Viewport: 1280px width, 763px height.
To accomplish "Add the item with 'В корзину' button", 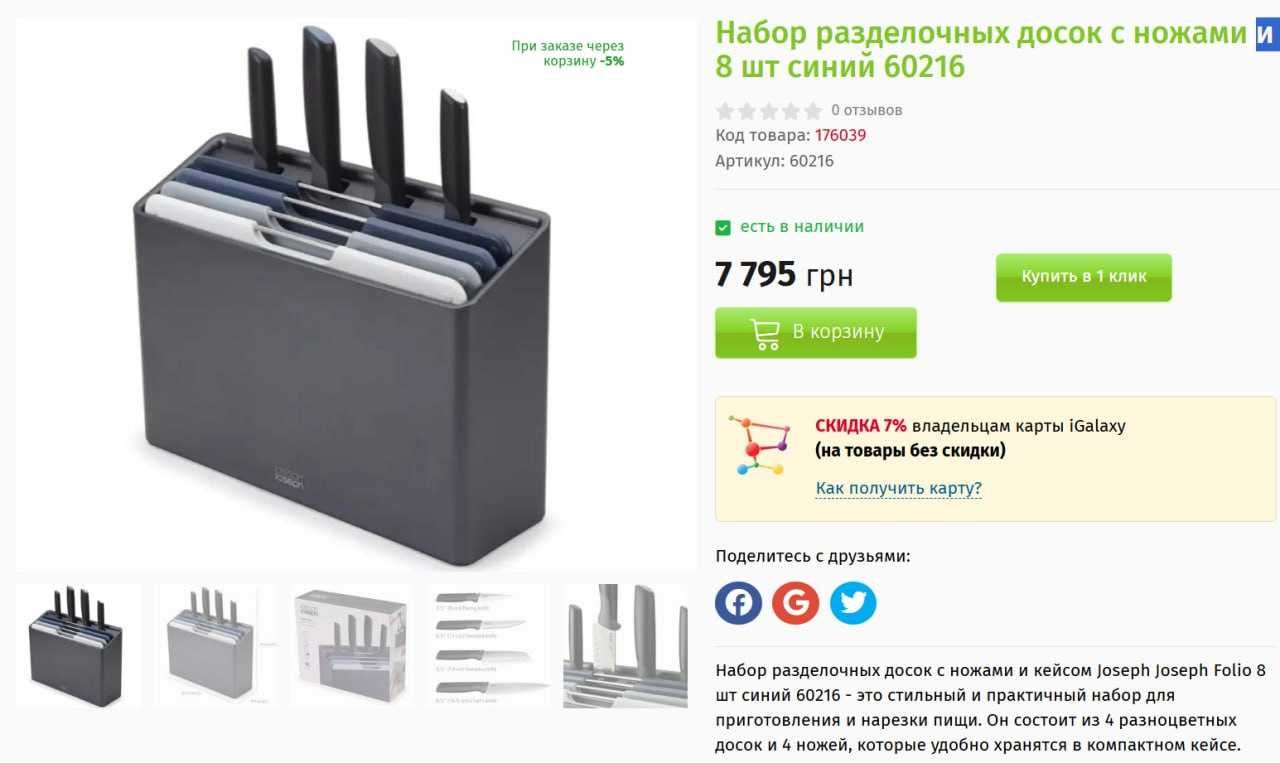I will click(x=816, y=333).
